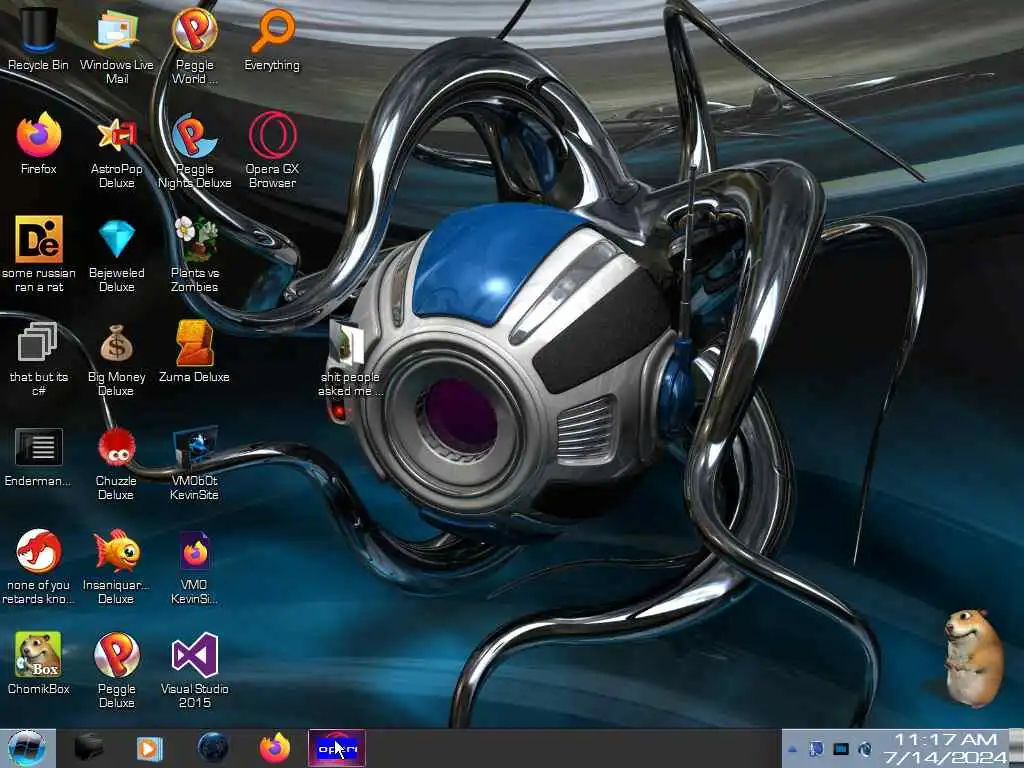Screen dimensions: 1024x768
Task: Open the ChomikBox desktop shortcut
Action: tap(39, 663)
